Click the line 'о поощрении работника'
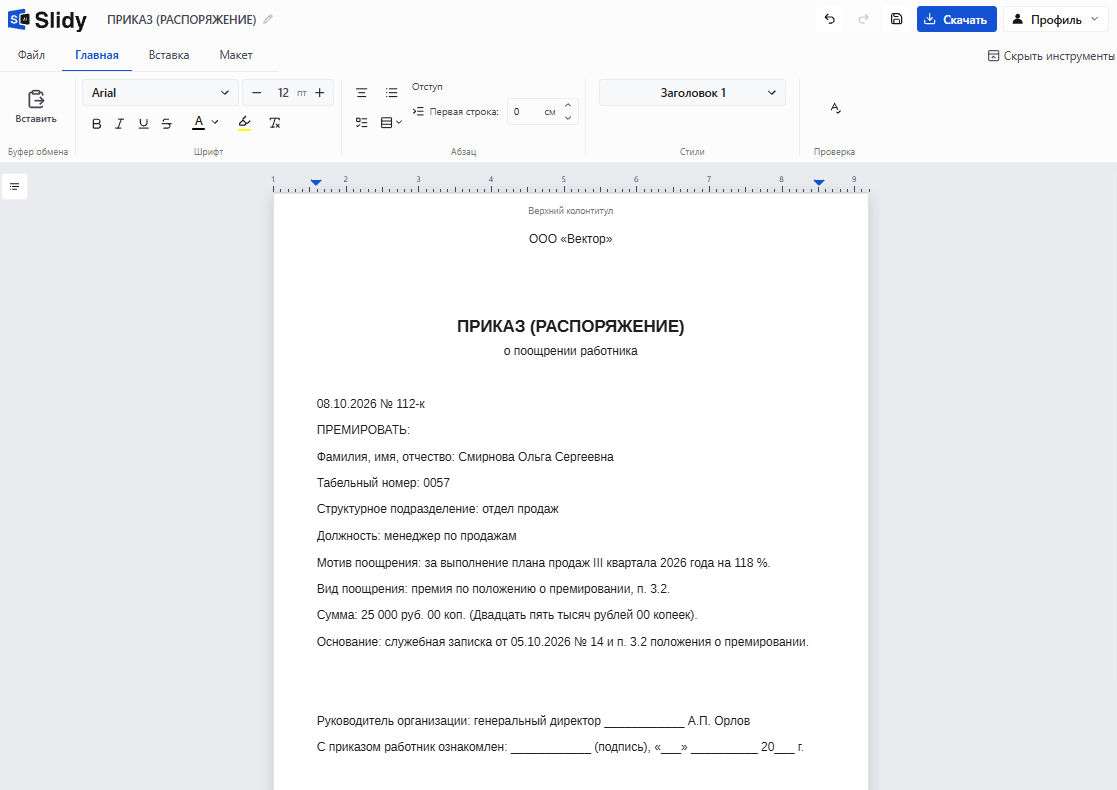 pos(571,350)
